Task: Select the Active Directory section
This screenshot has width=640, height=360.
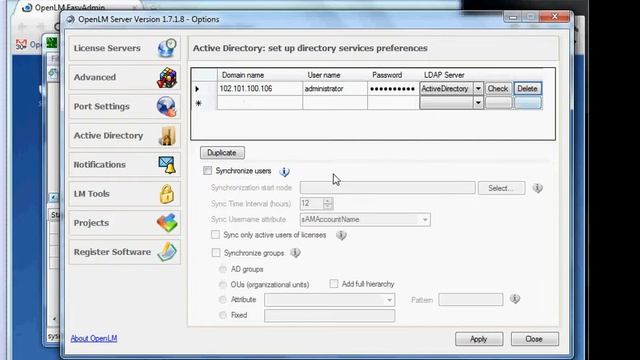Action: 124,136
